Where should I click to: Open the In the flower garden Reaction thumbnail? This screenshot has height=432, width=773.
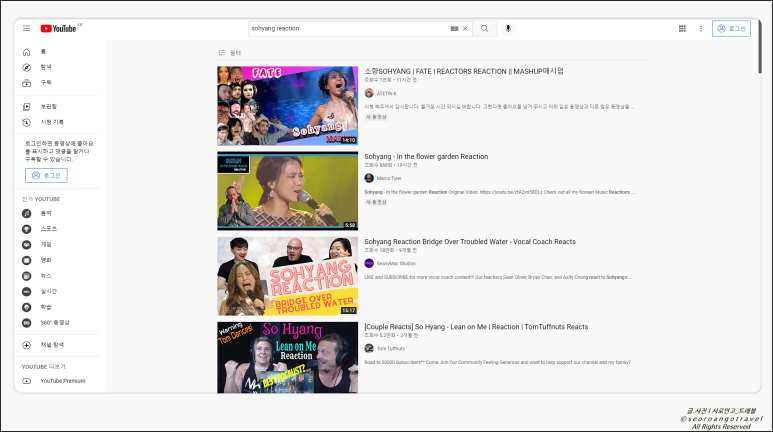[287, 191]
